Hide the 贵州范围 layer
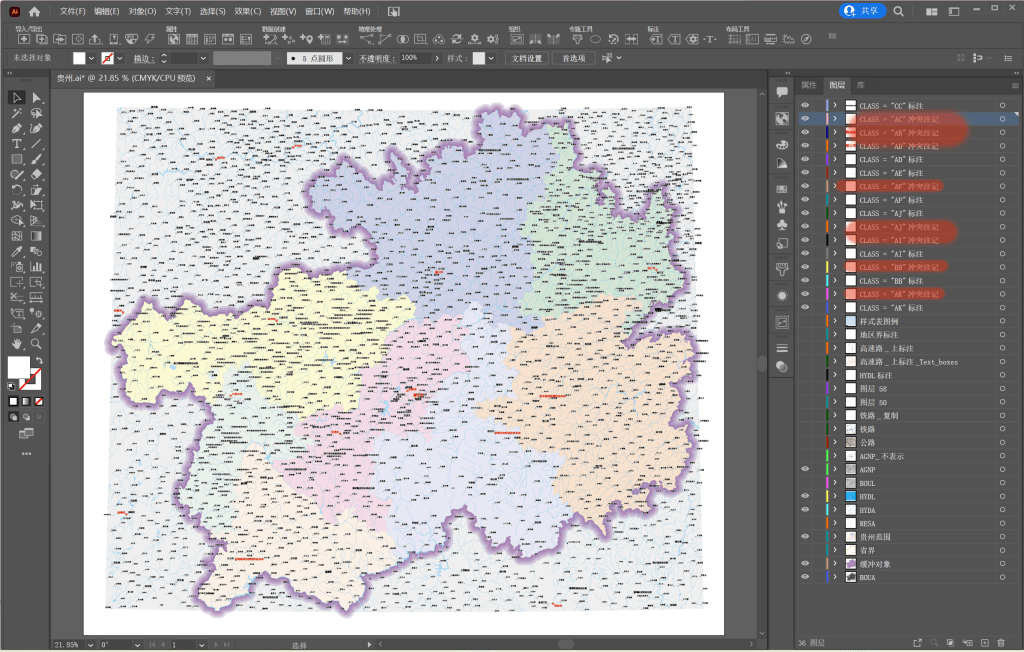 (805, 536)
